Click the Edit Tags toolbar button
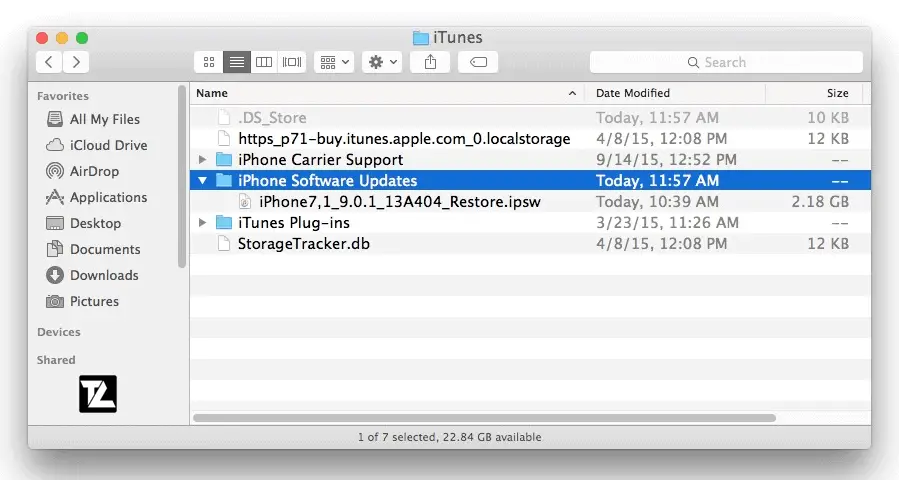The width and height of the screenshot is (899, 480). (x=478, y=62)
